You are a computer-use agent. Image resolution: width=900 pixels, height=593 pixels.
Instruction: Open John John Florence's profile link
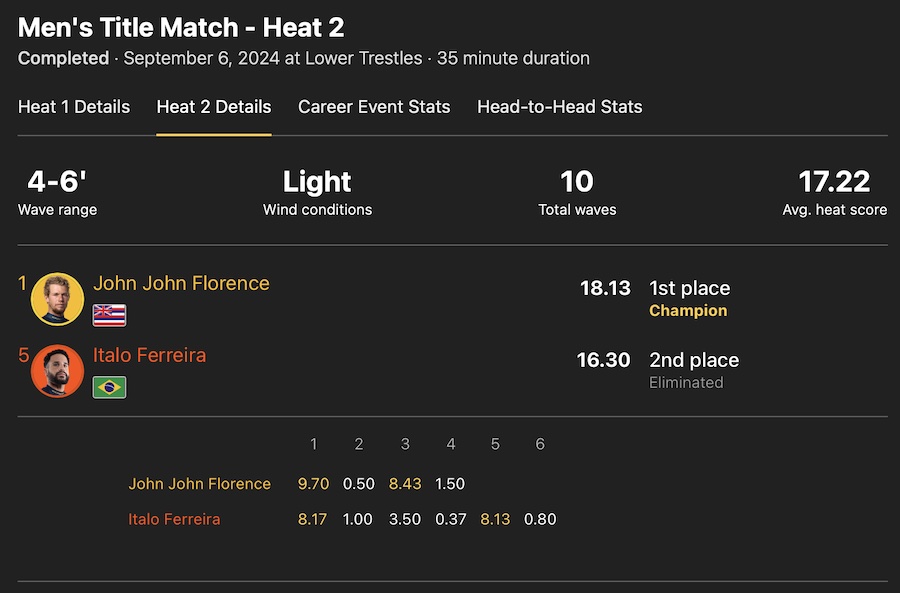pyautogui.click(x=181, y=283)
